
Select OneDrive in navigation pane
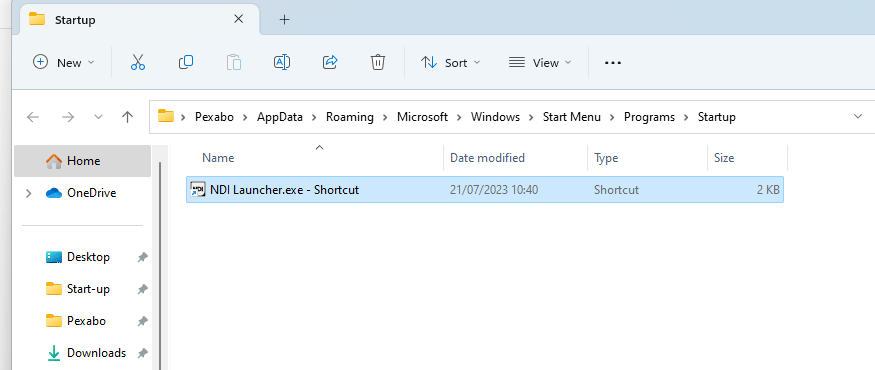(83, 193)
